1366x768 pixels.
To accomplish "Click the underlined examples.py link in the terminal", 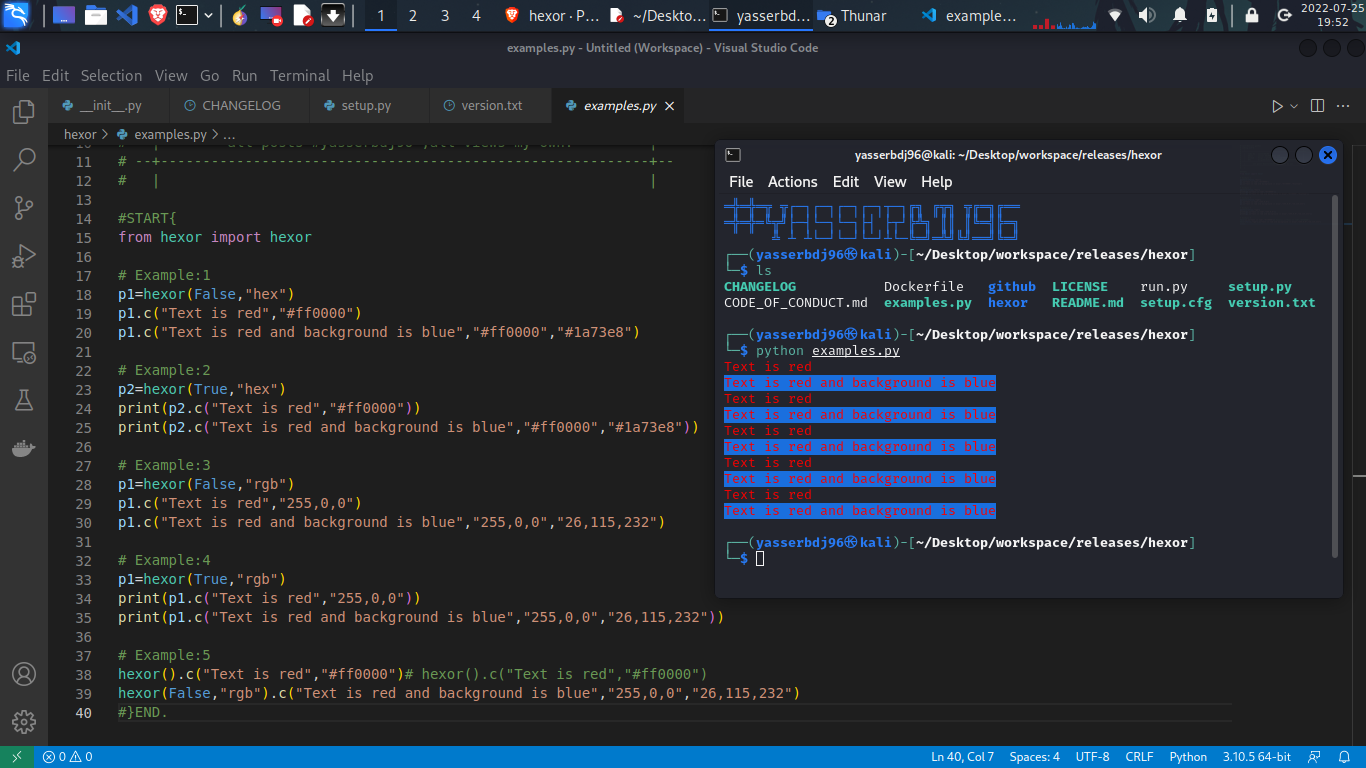I will pyautogui.click(x=855, y=350).
